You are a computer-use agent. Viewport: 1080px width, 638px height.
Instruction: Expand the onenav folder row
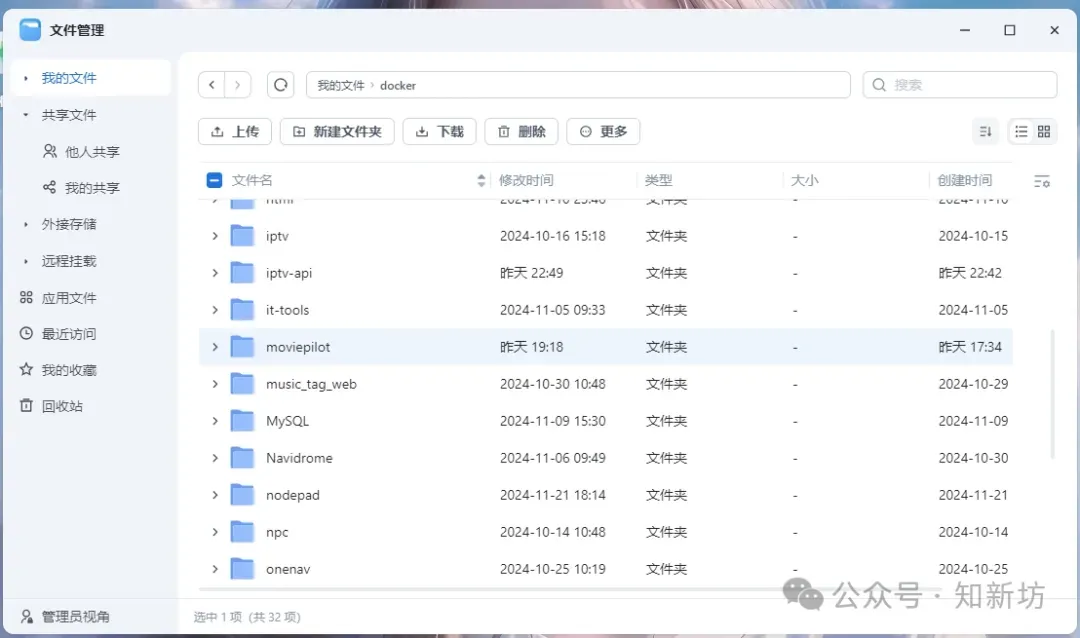pyautogui.click(x=215, y=569)
